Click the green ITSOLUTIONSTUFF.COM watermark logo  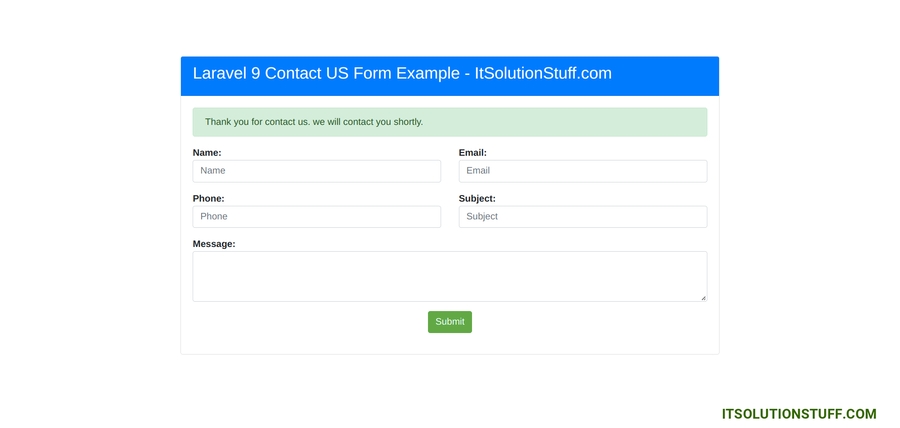coord(798,414)
